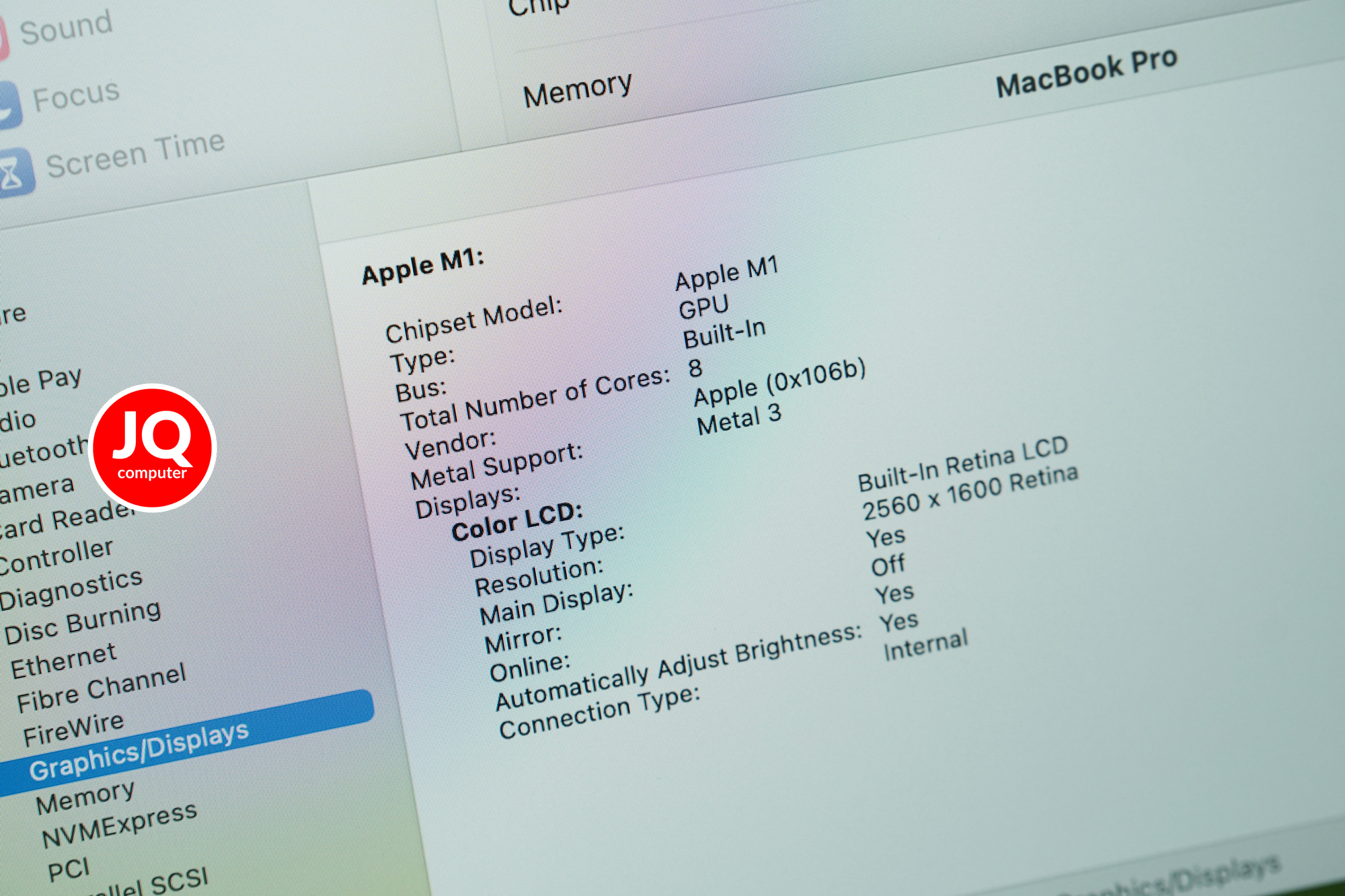Viewport: 1345px width, 896px height.
Task: Click the Metal Support label
Action: pos(496,466)
